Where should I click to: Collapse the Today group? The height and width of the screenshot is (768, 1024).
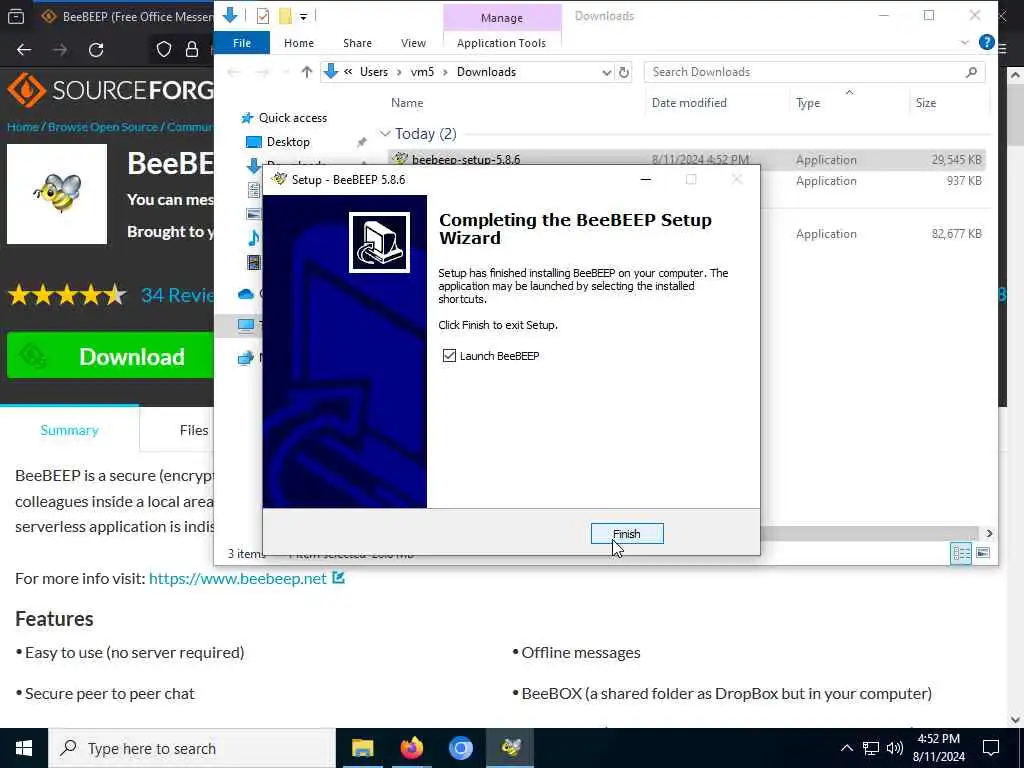(x=385, y=134)
